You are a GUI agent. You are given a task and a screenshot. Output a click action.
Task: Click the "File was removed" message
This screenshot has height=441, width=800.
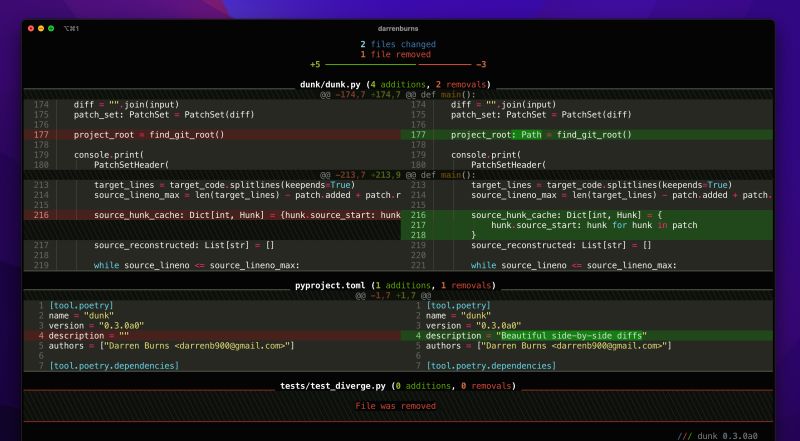point(395,406)
